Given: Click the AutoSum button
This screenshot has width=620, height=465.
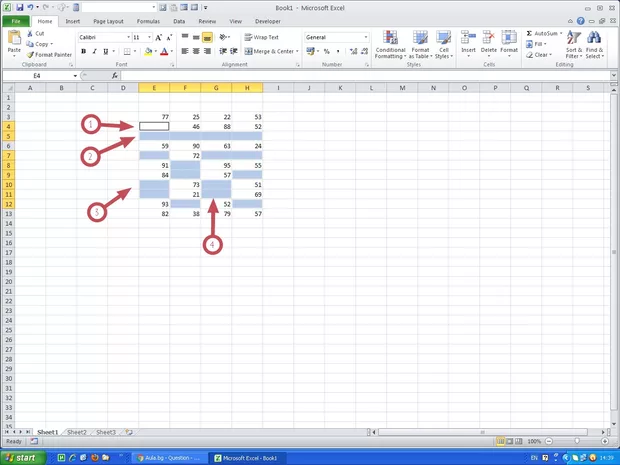Looking at the screenshot, I should click(544, 34).
